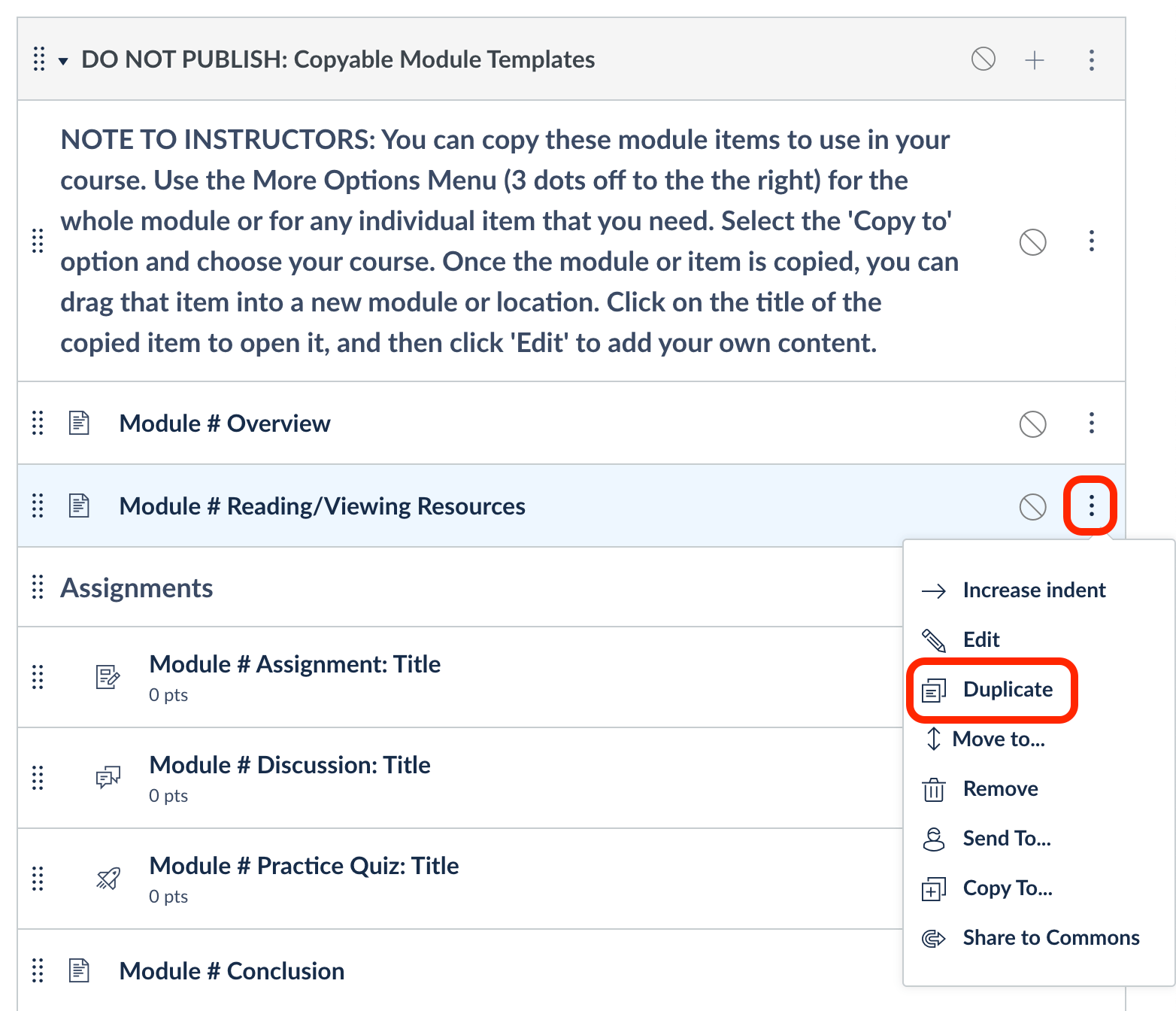
Task: Add item to module with plus icon
Action: coord(1035,59)
